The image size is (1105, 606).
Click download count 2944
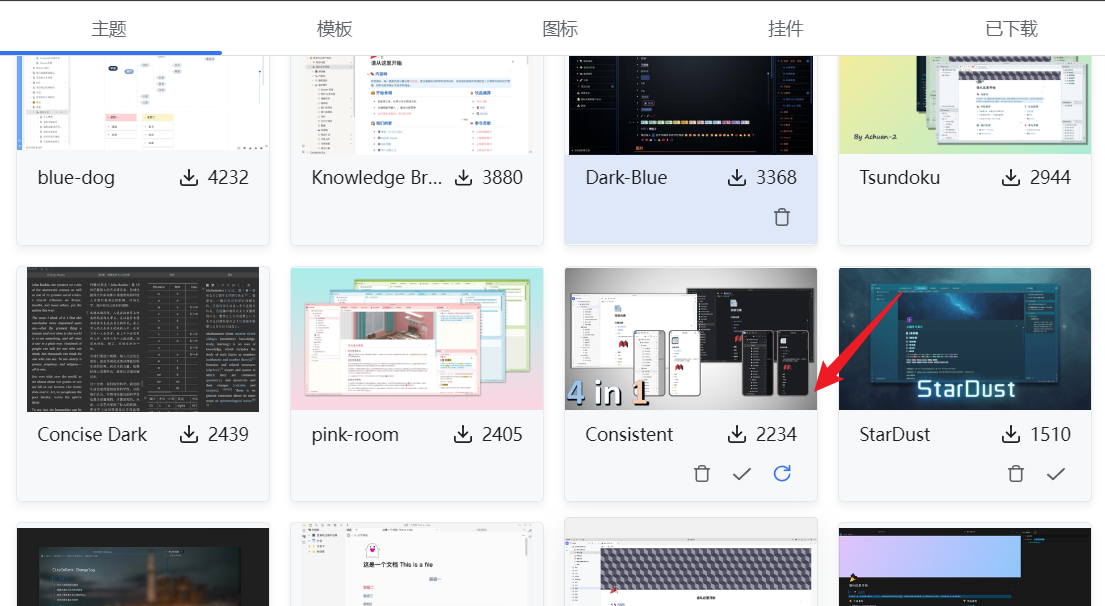tap(1050, 178)
